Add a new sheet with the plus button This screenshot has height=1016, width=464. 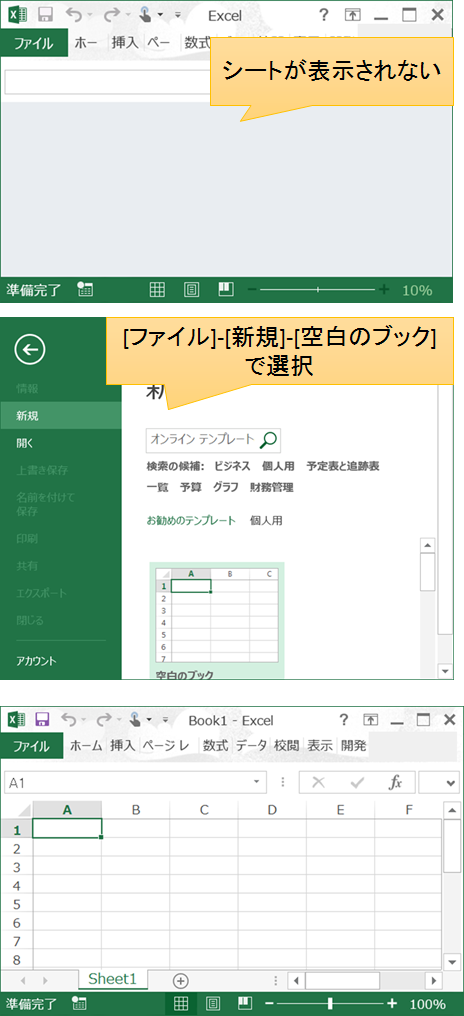tap(180, 980)
